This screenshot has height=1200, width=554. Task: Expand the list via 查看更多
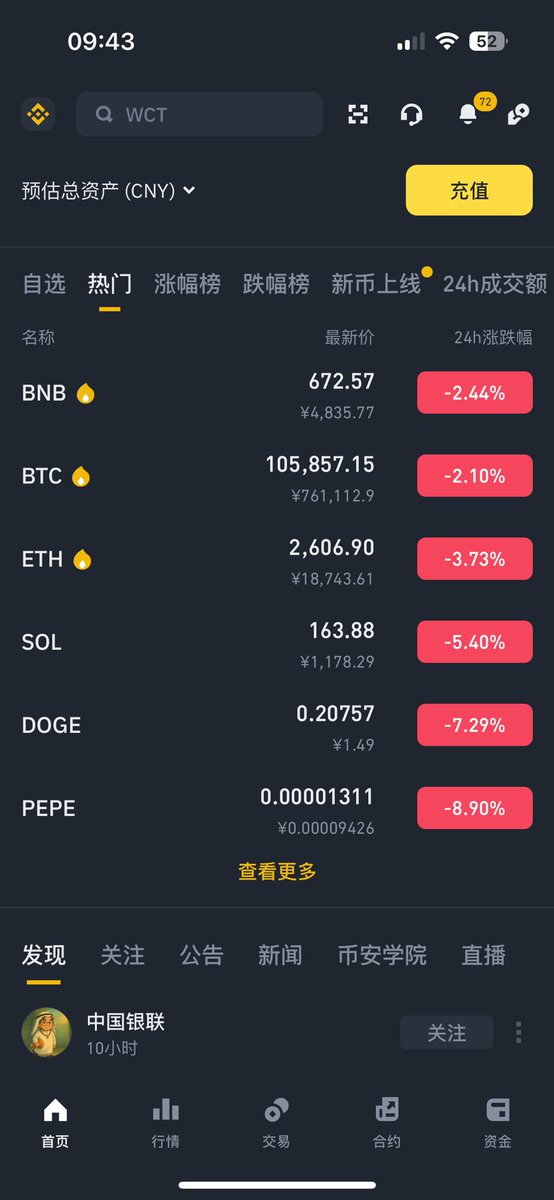(277, 871)
